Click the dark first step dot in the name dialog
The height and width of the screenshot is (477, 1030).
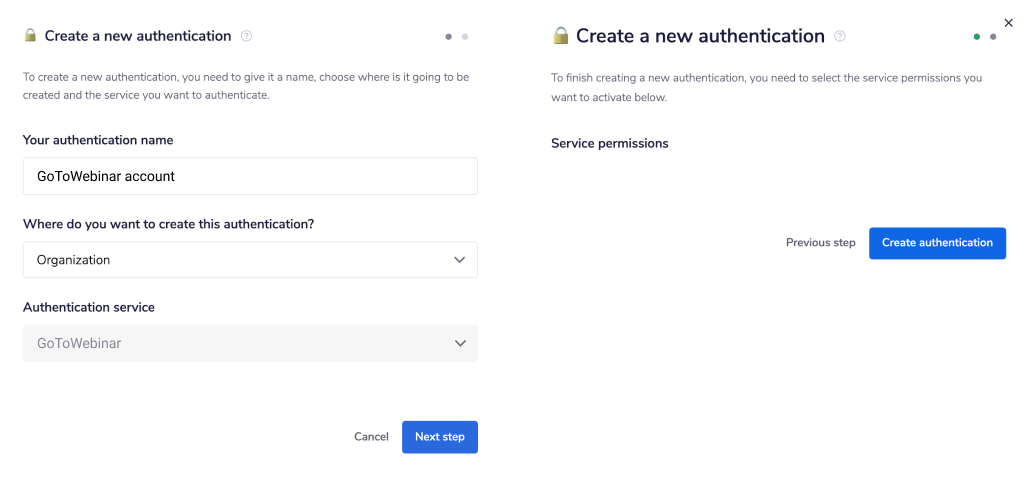pos(449,37)
